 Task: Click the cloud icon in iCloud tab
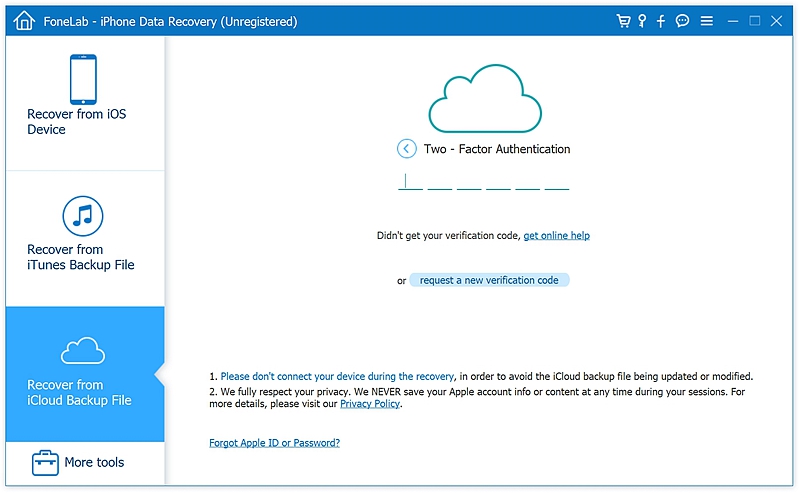(83, 351)
